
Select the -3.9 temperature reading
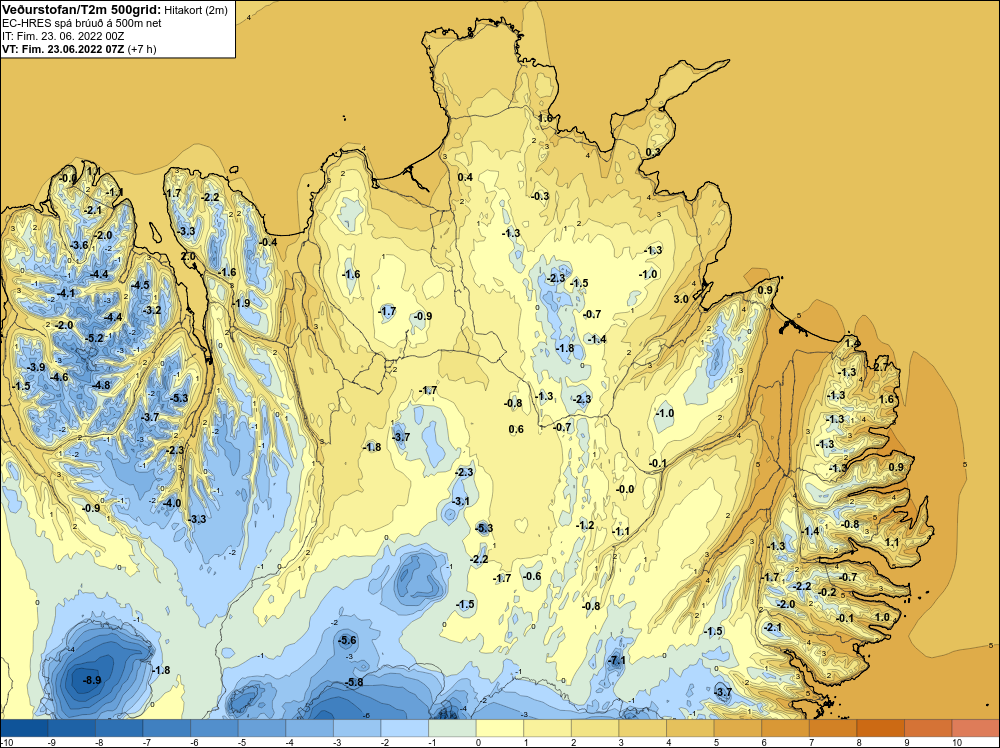pos(36,367)
